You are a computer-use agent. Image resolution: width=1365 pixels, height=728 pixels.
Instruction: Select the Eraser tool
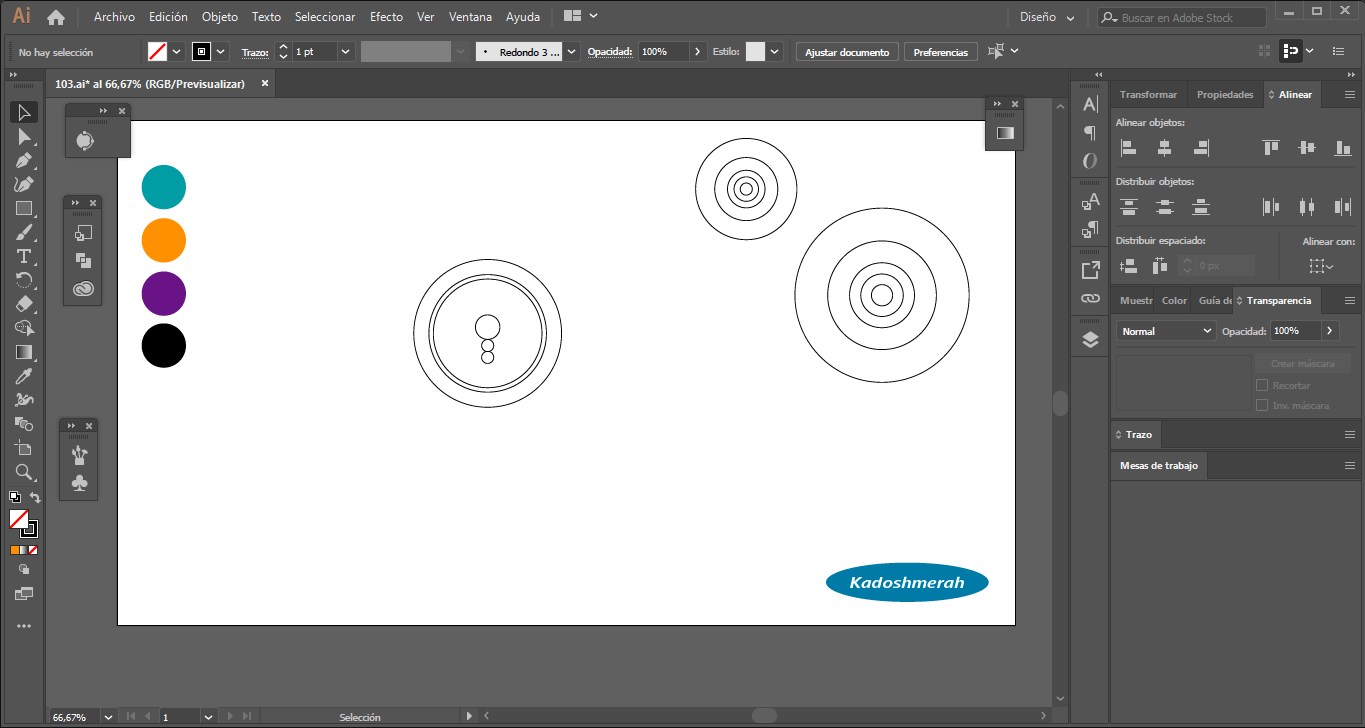point(24,304)
